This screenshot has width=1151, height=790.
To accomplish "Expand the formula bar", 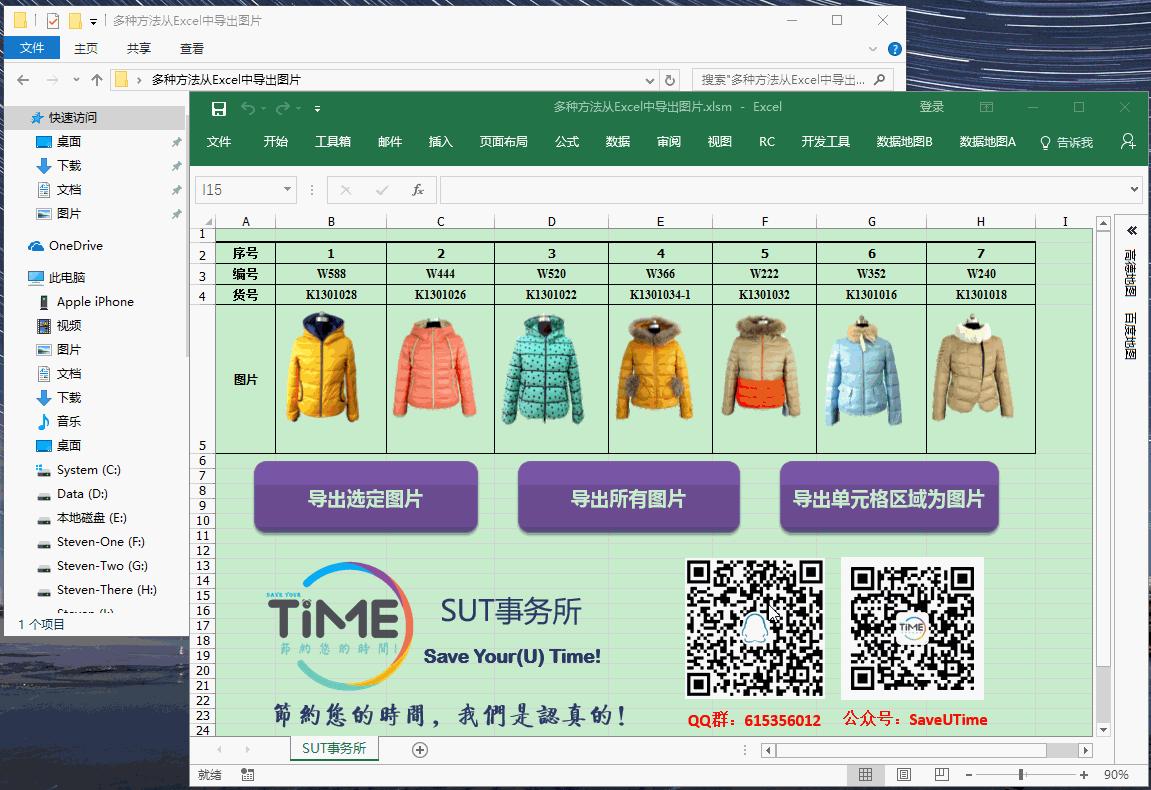I will [x=1134, y=189].
